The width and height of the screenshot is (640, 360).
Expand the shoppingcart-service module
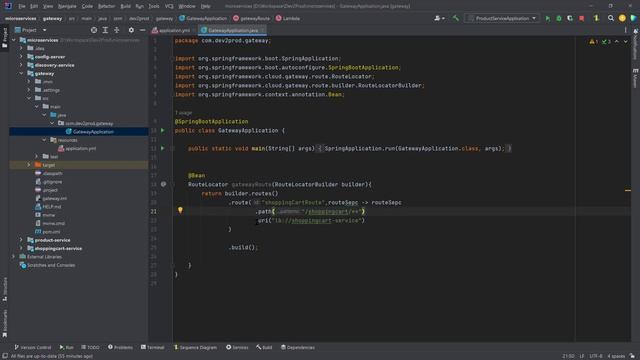(x=21, y=248)
